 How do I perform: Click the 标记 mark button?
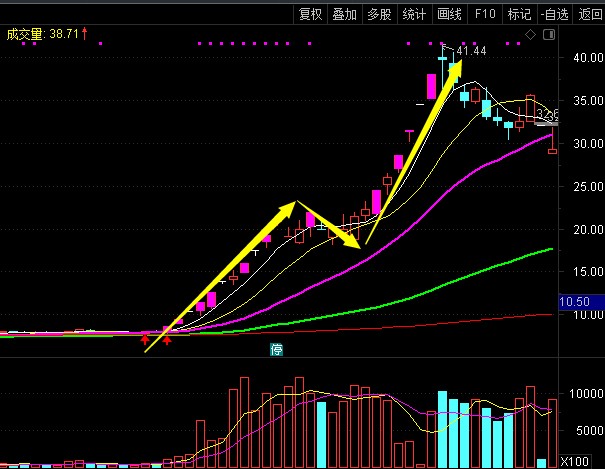(x=518, y=14)
